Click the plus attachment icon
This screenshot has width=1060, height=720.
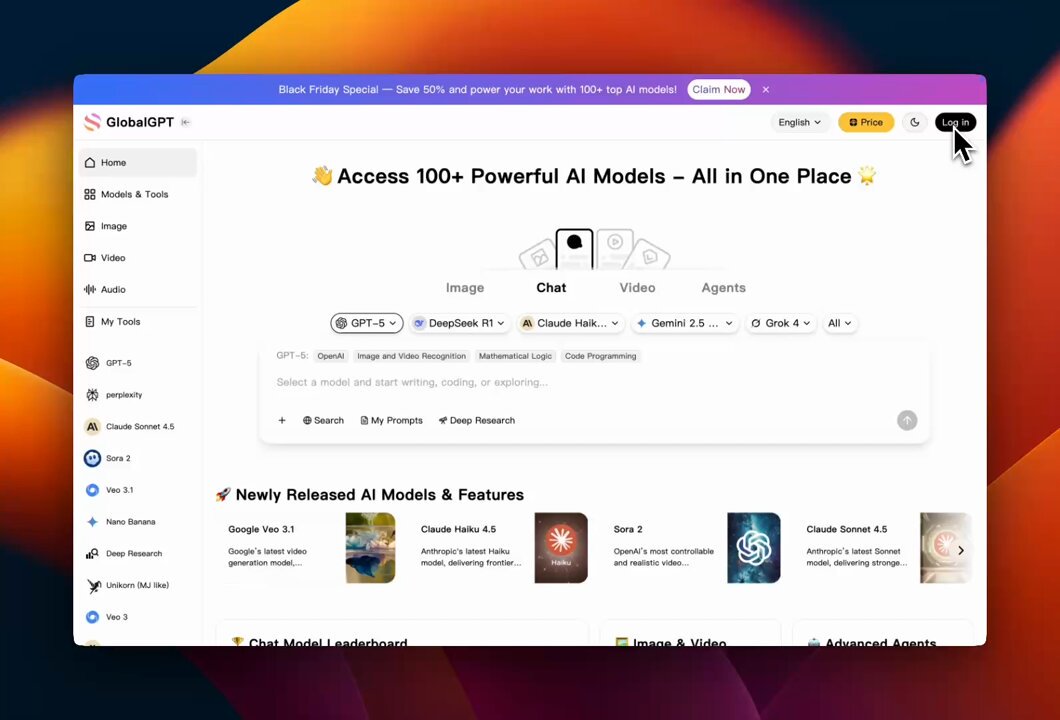pos(282,421)
